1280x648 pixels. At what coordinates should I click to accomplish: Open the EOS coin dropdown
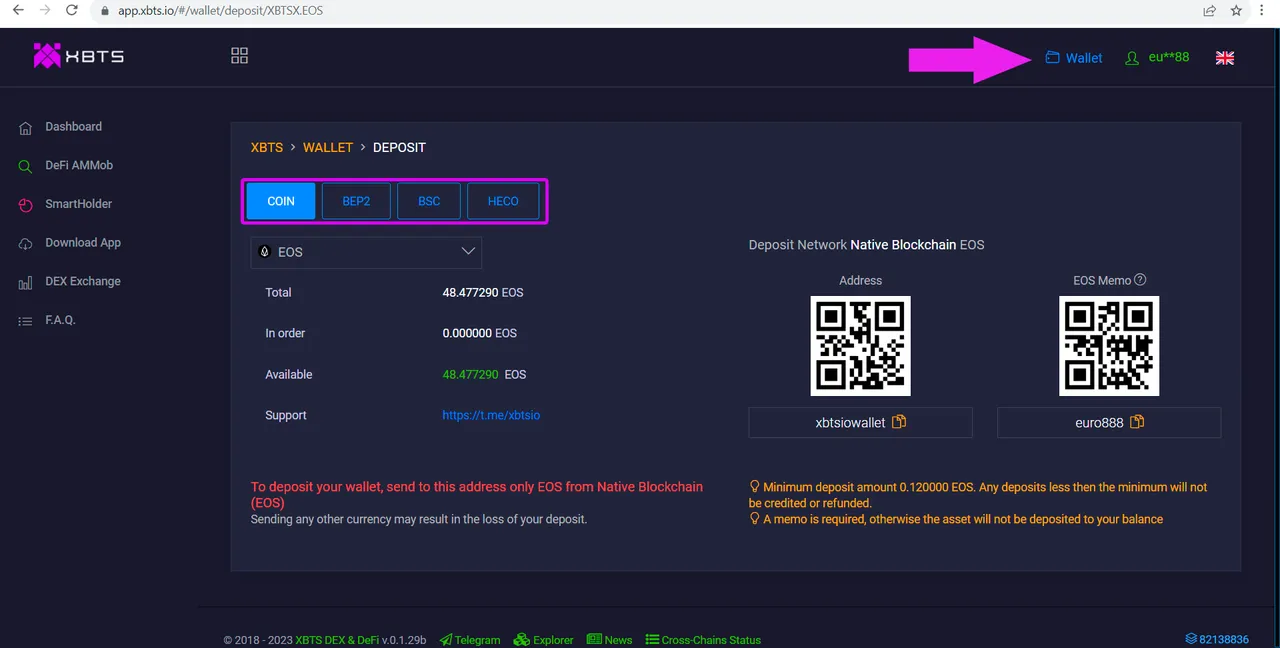coord(366,252)
